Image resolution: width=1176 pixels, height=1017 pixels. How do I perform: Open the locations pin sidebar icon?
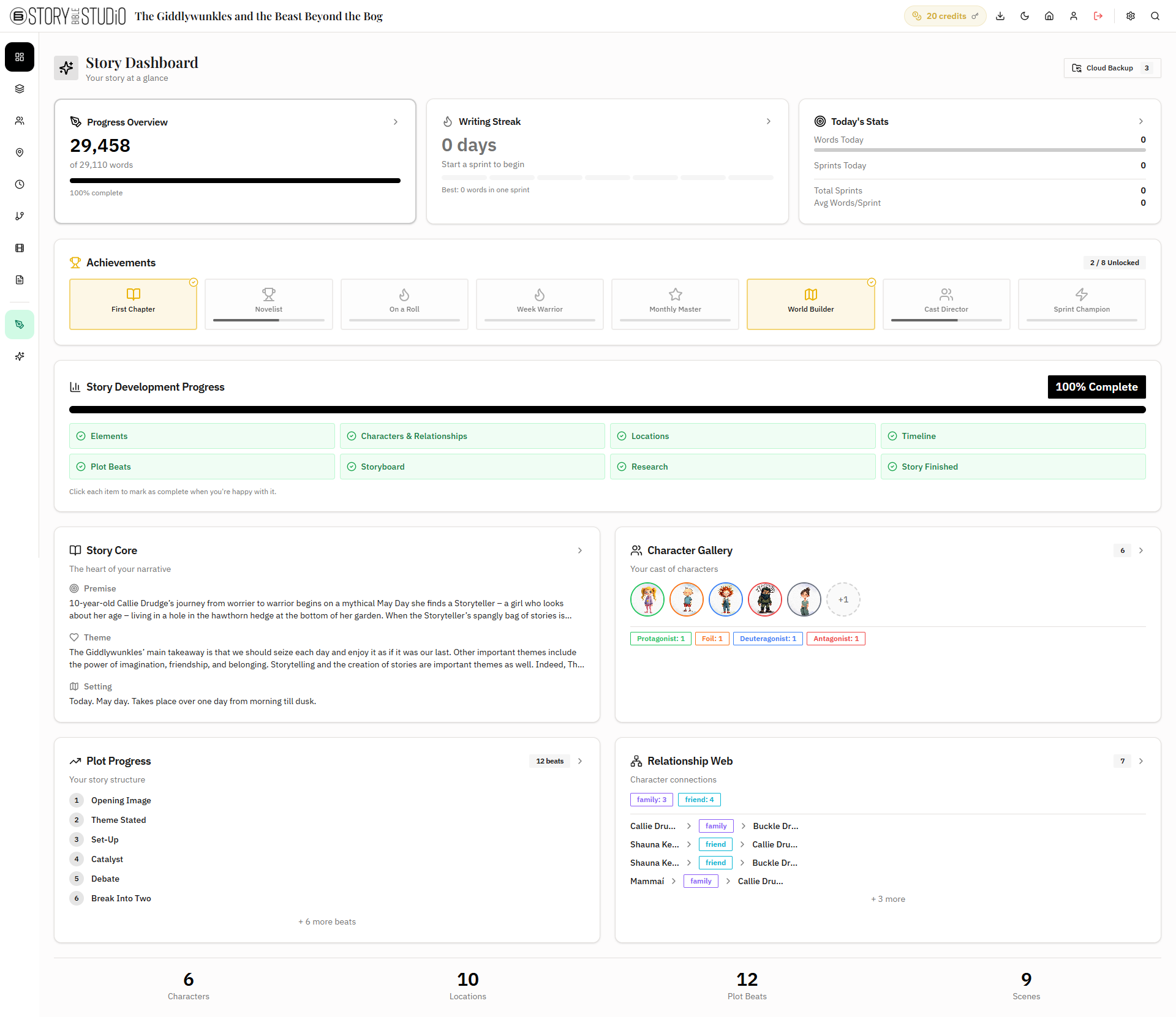(x=20, y=152)
